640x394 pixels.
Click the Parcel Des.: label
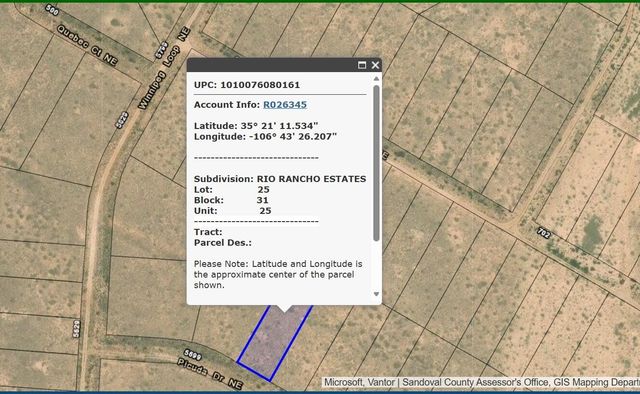[223, 243]
